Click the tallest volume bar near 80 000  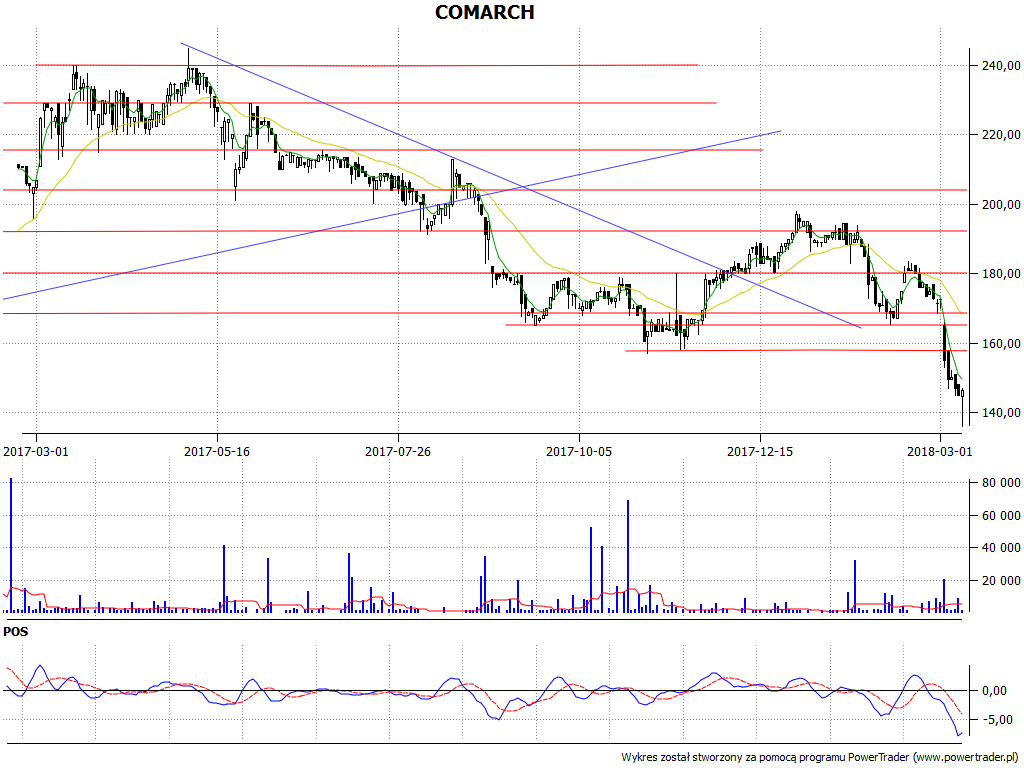point(10,545)
